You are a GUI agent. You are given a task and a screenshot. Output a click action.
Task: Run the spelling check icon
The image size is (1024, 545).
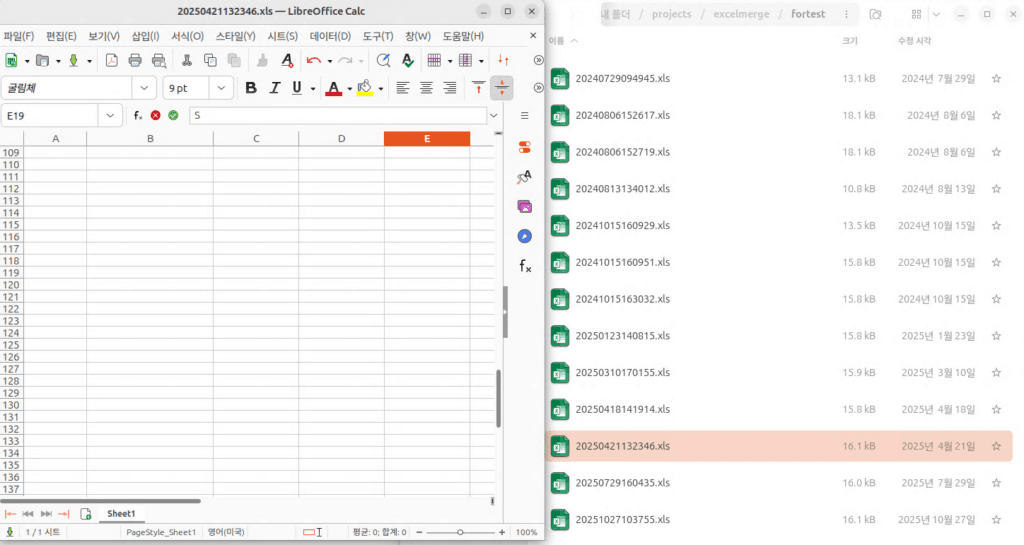[408, 60]
